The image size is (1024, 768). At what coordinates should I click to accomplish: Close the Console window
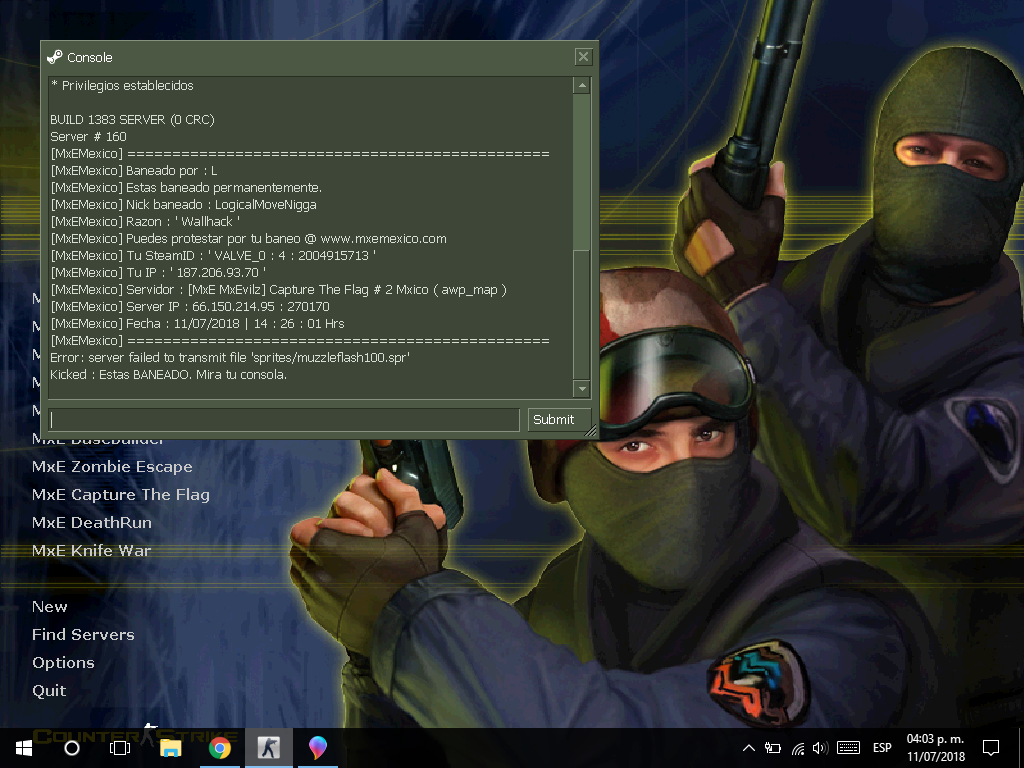coord(583,57)
